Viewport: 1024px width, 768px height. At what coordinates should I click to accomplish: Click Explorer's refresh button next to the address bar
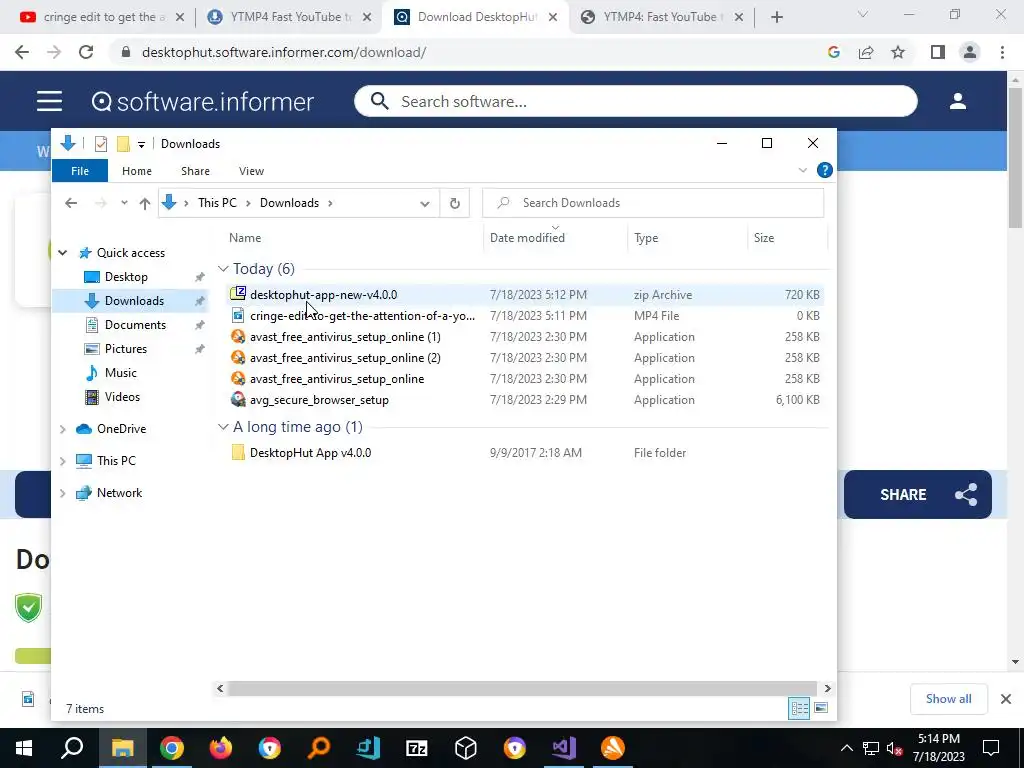[455, 203]
